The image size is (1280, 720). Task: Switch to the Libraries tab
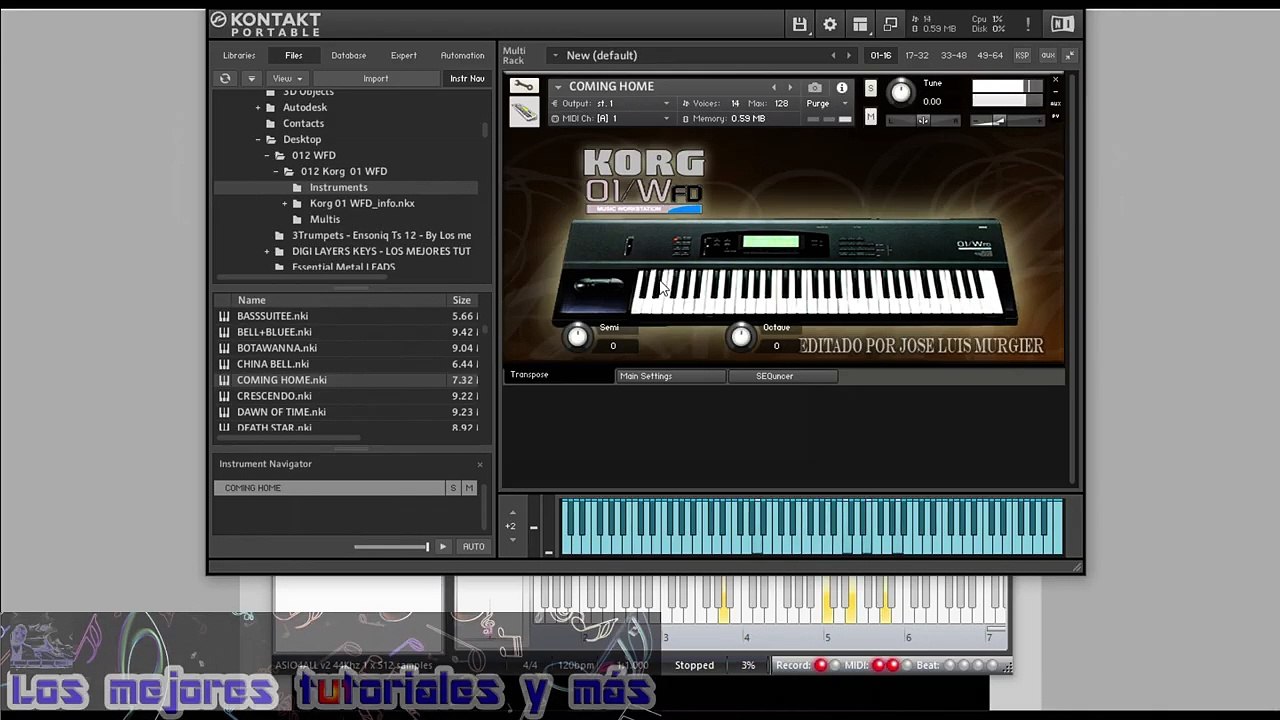pos(239,56)
